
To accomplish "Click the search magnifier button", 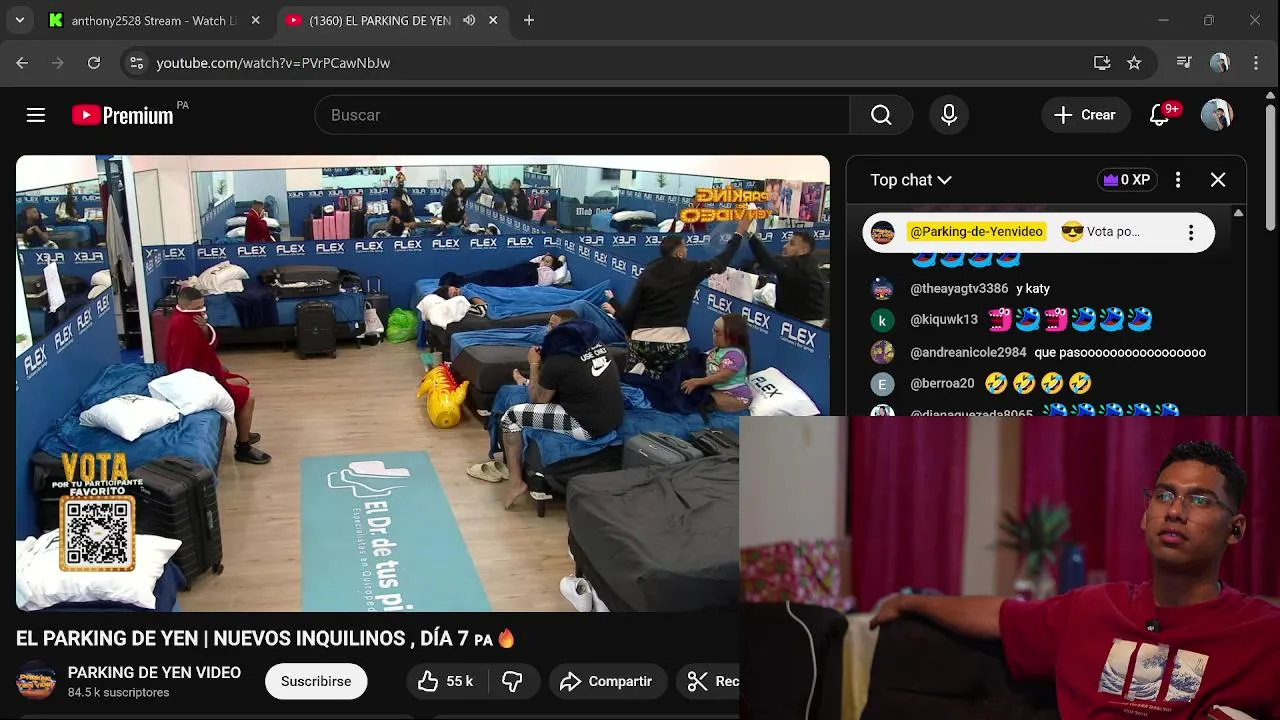I will coord(881,115).
